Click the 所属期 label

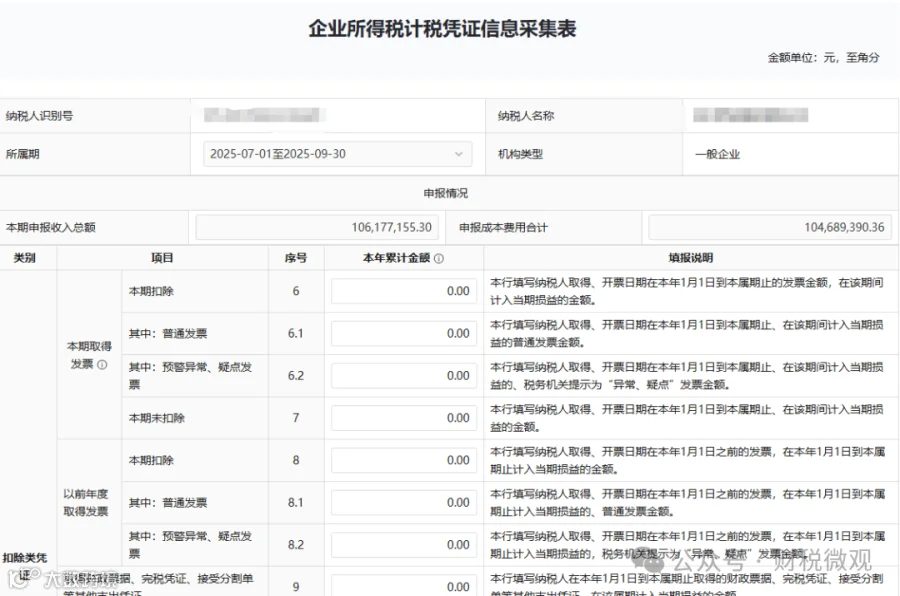pyautogui.click(x=22, y=154)
